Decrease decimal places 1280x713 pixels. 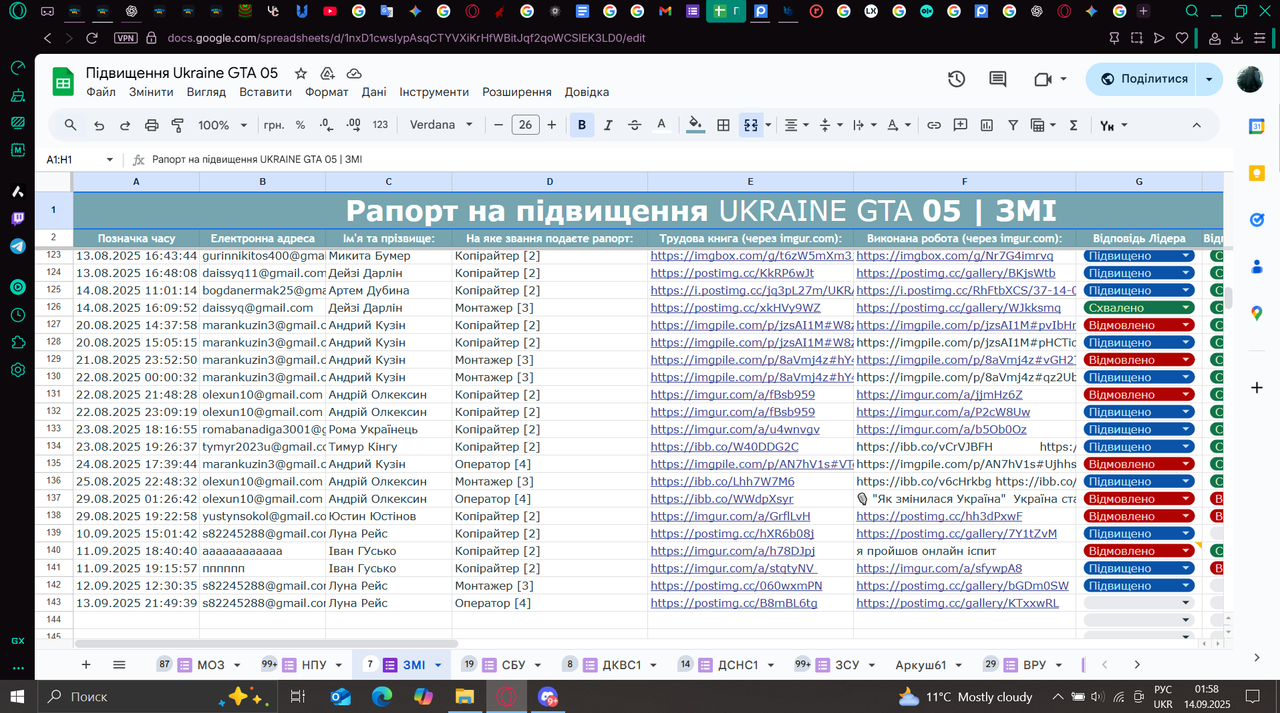[x=326, y=125]
